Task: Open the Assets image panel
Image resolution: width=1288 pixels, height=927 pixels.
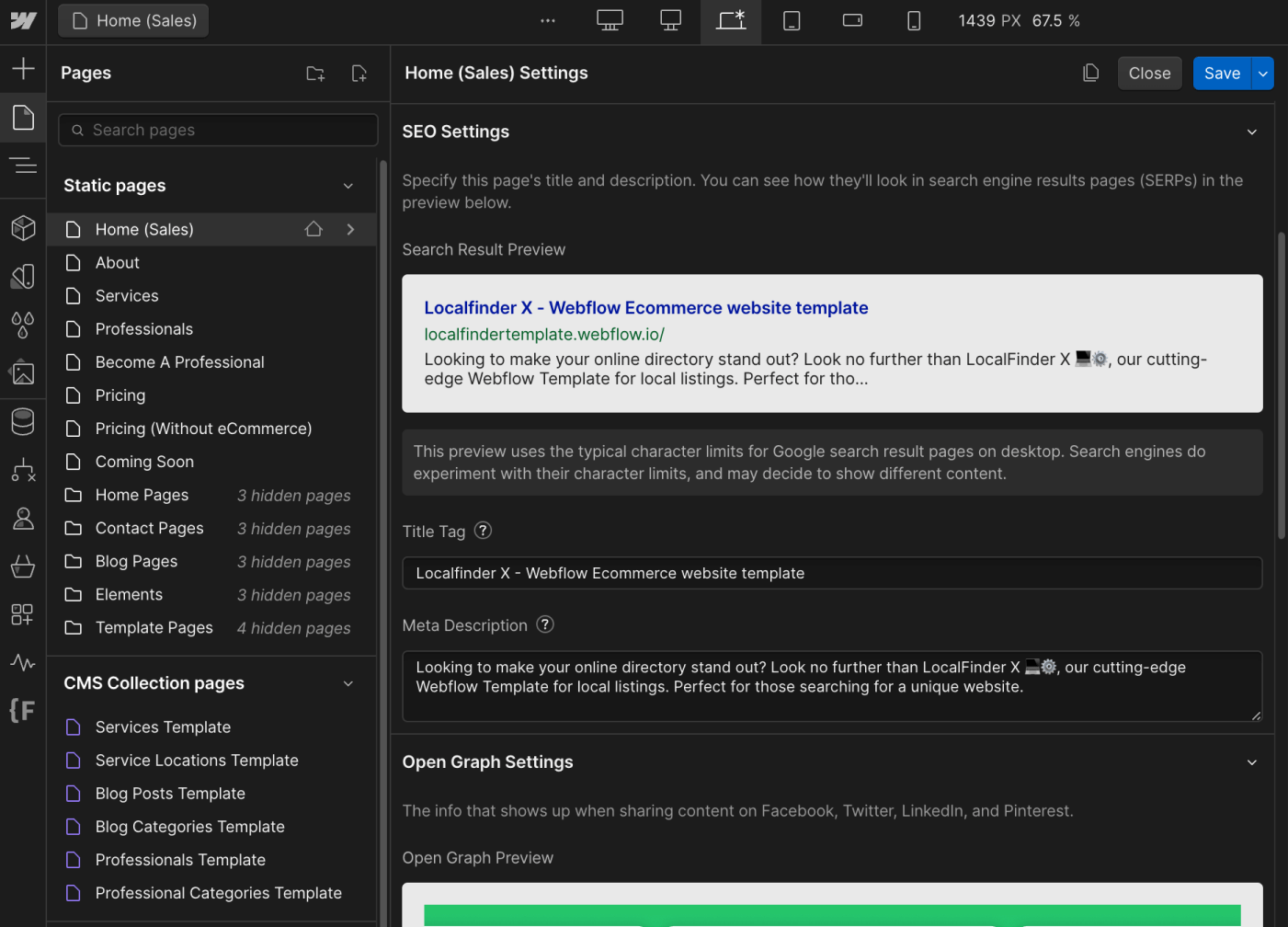Action: coord(23,372)
